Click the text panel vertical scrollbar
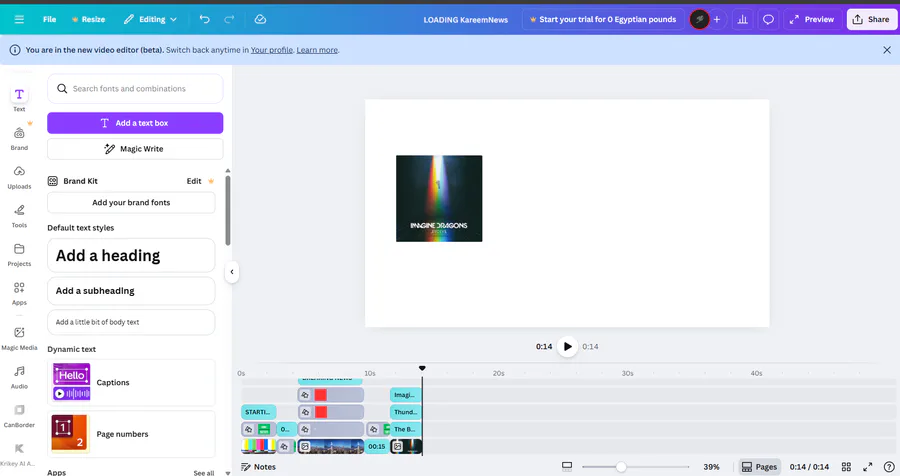Screen dimensions: 900x476 point(228,210)
